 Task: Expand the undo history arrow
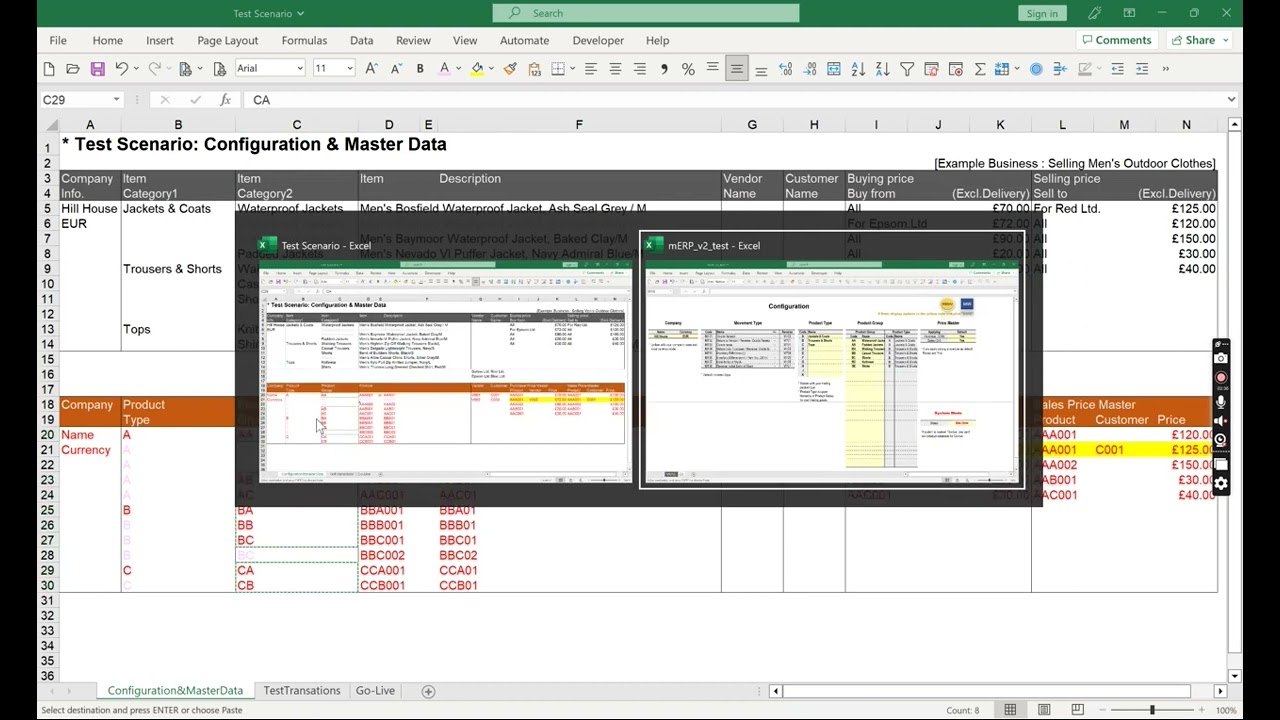(x=135, y=69)
